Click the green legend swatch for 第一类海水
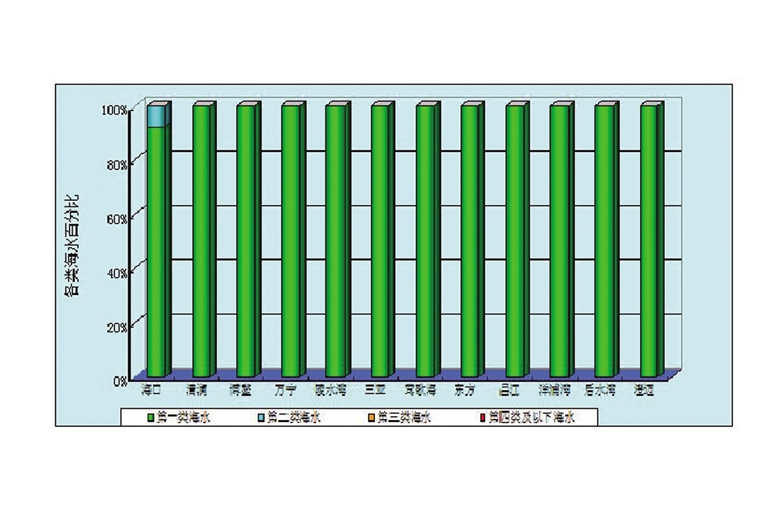Image resolution: width=768 pixels, height=510 pixels. click(x=151, y=416)
